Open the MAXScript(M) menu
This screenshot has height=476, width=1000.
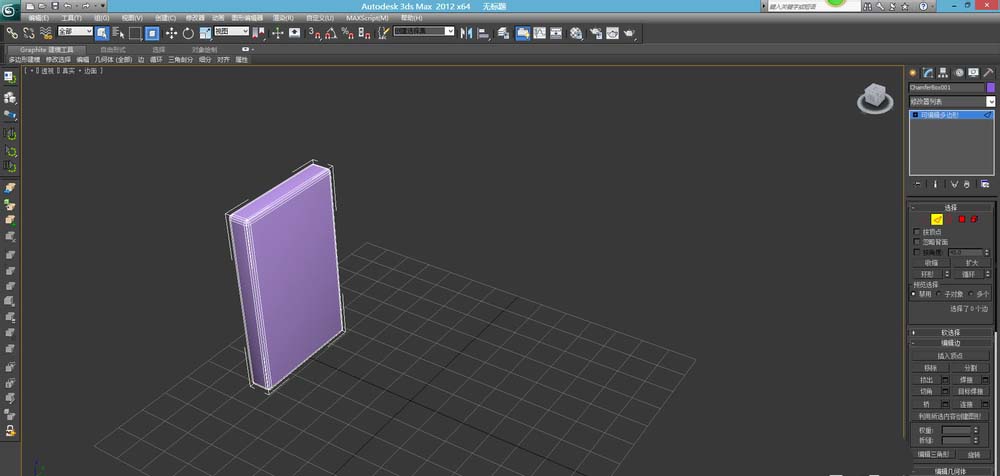[x=367, y=18]
